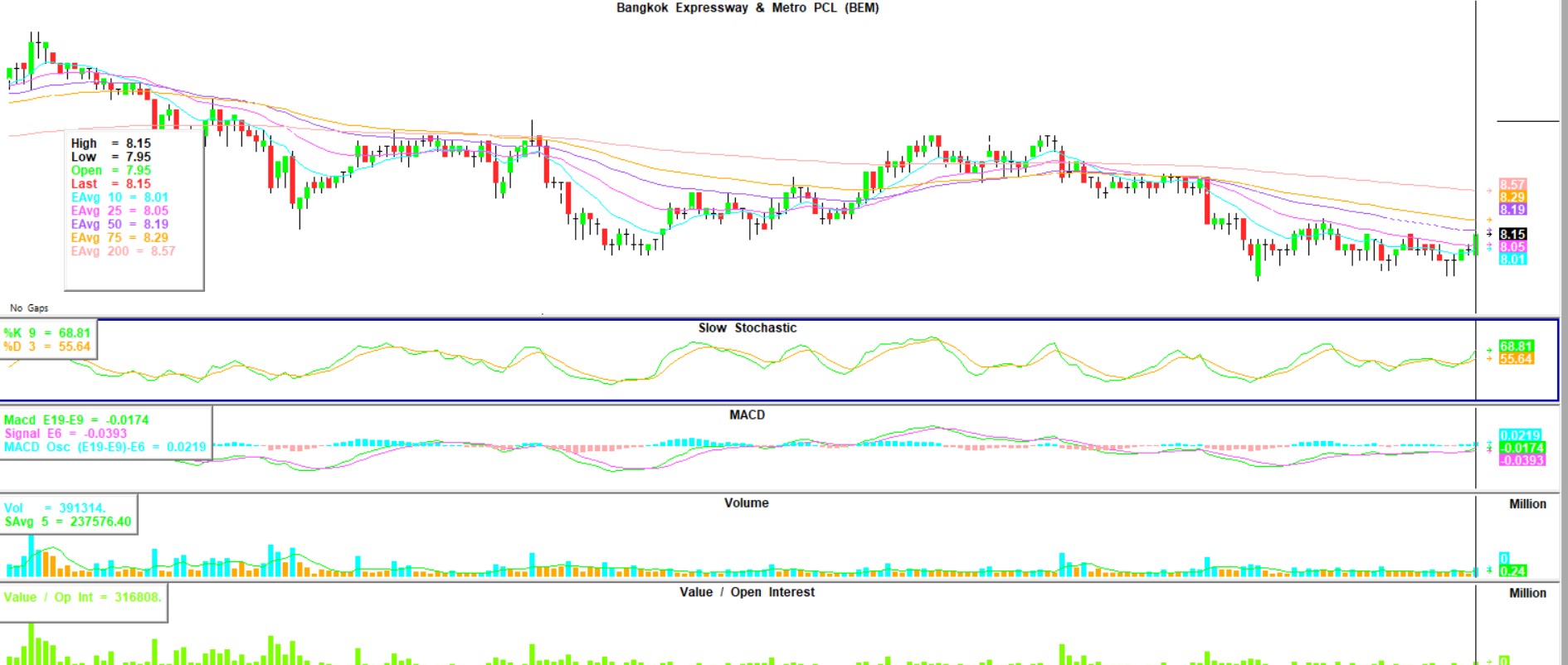Click the EAvg 25 = 8.05 legend entry

(x=119, y=211)
